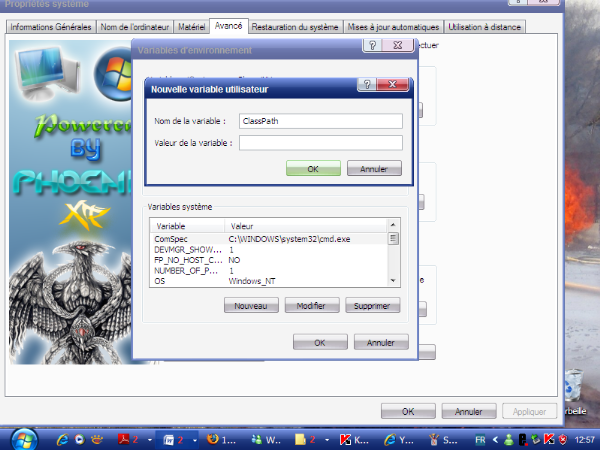Focus the Nom de la variable field
The height and width of the screenshot is (450, 600).
(x=321, y=121)
